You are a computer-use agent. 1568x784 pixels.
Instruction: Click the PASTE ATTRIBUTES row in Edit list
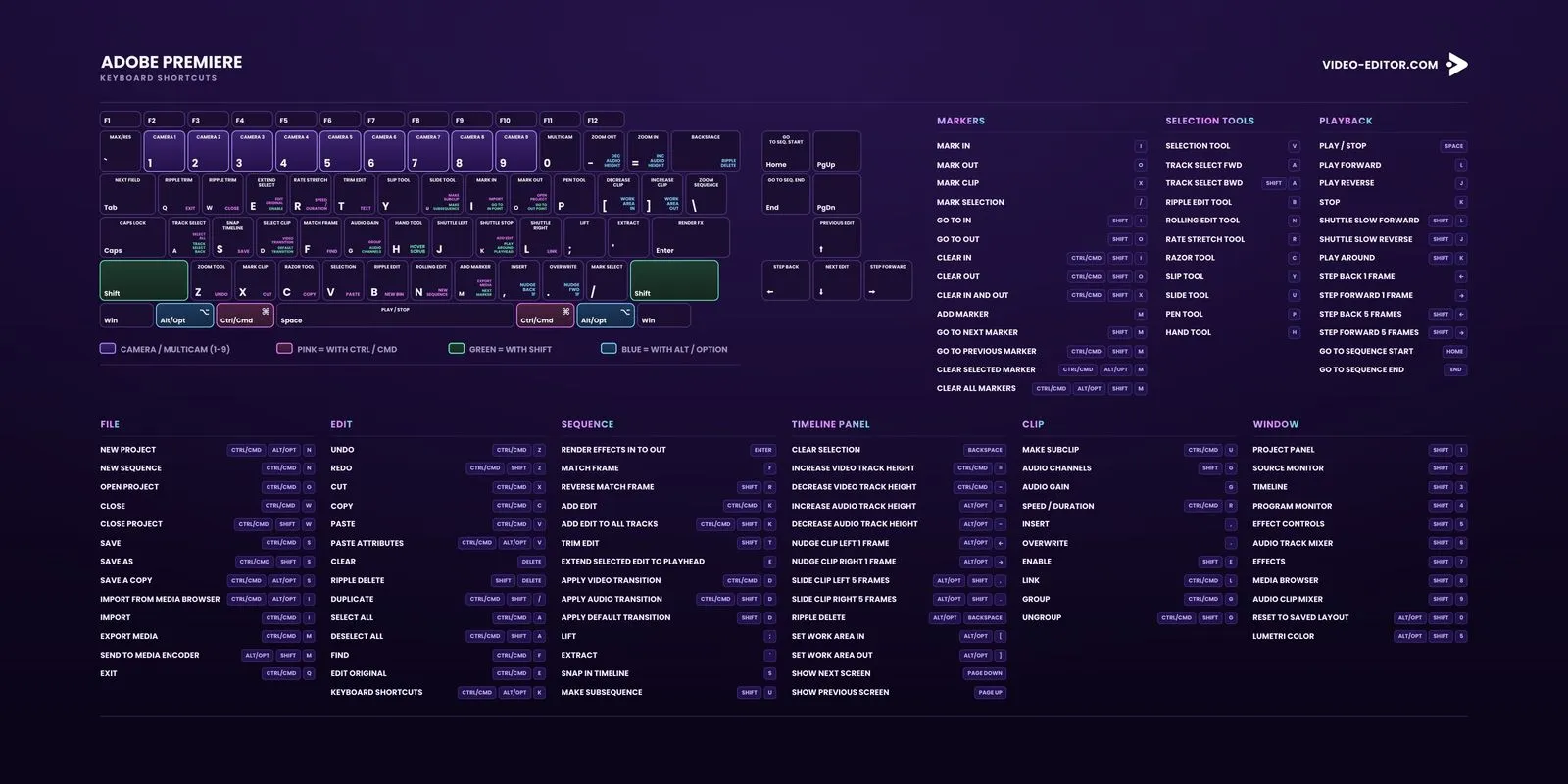tap(437, 543)
